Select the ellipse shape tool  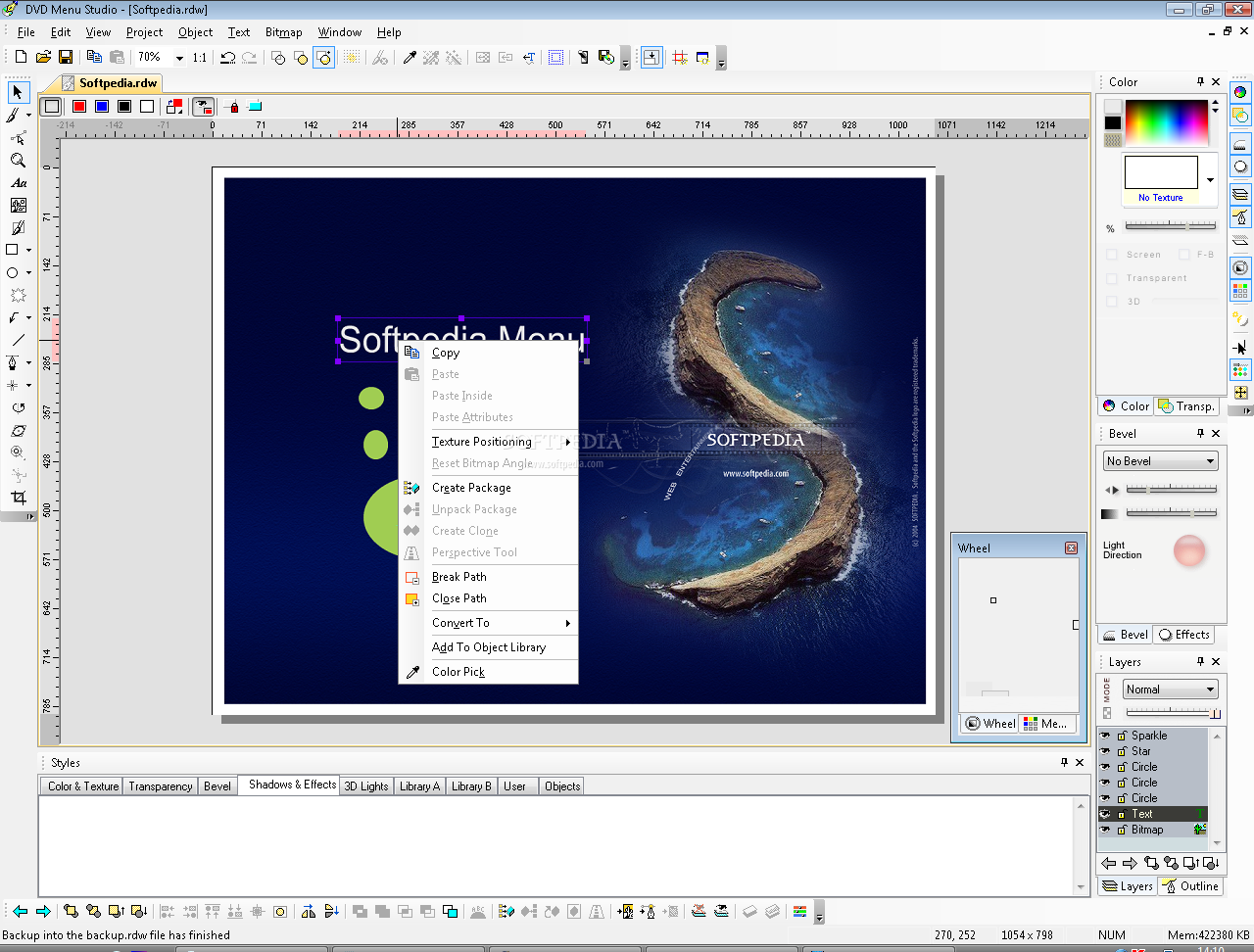[x=13, y=273]
